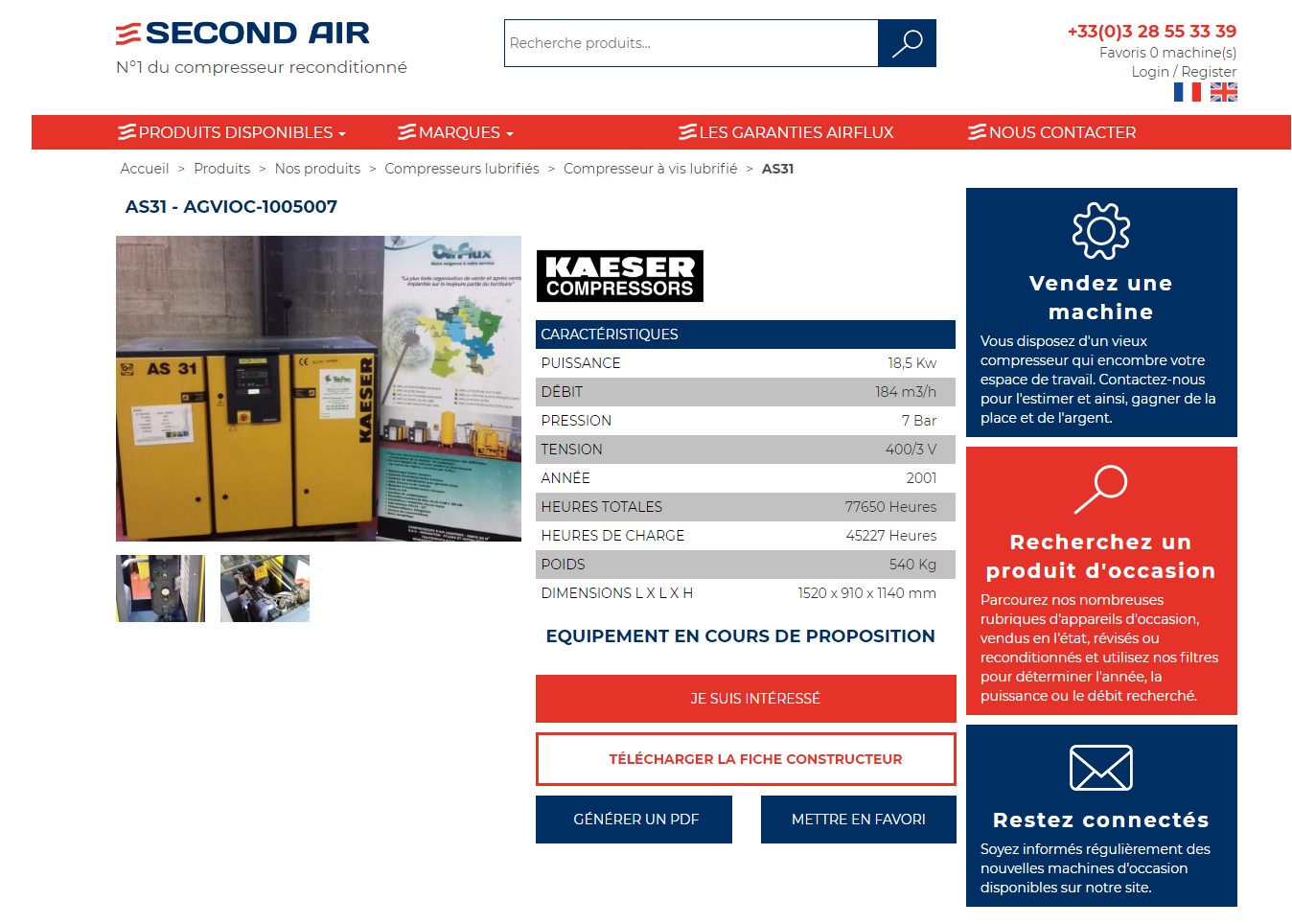Go to Compresseur à vis lubrifié breadcrumb

(650, 169)
